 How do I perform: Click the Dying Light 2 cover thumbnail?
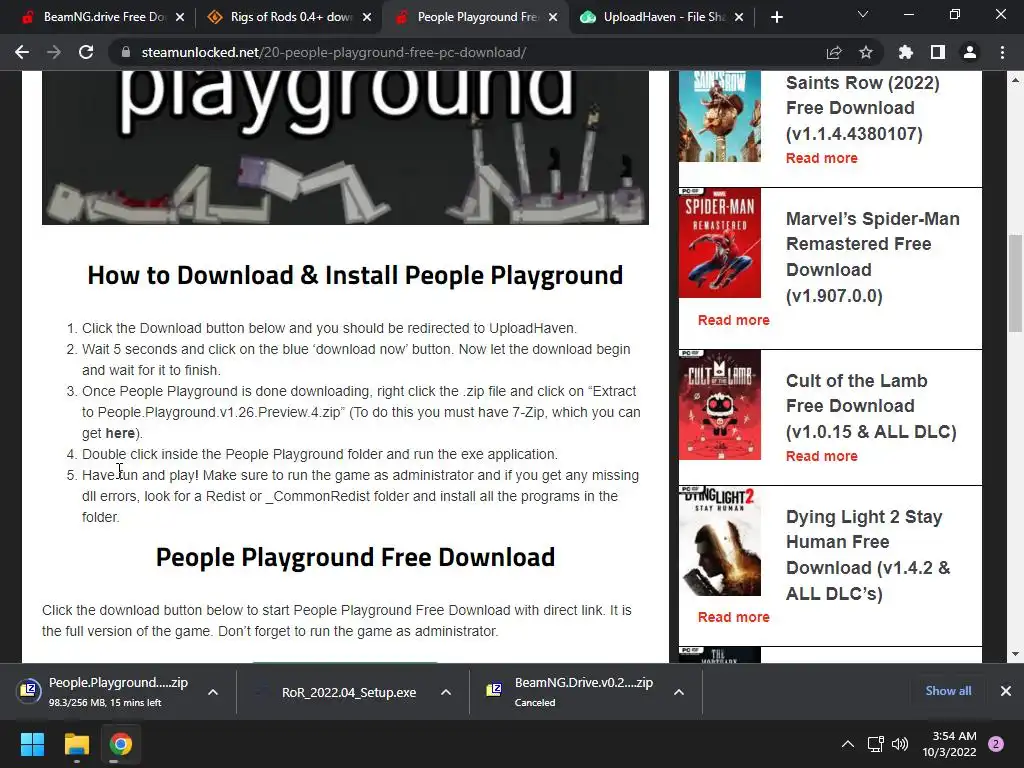720,541
